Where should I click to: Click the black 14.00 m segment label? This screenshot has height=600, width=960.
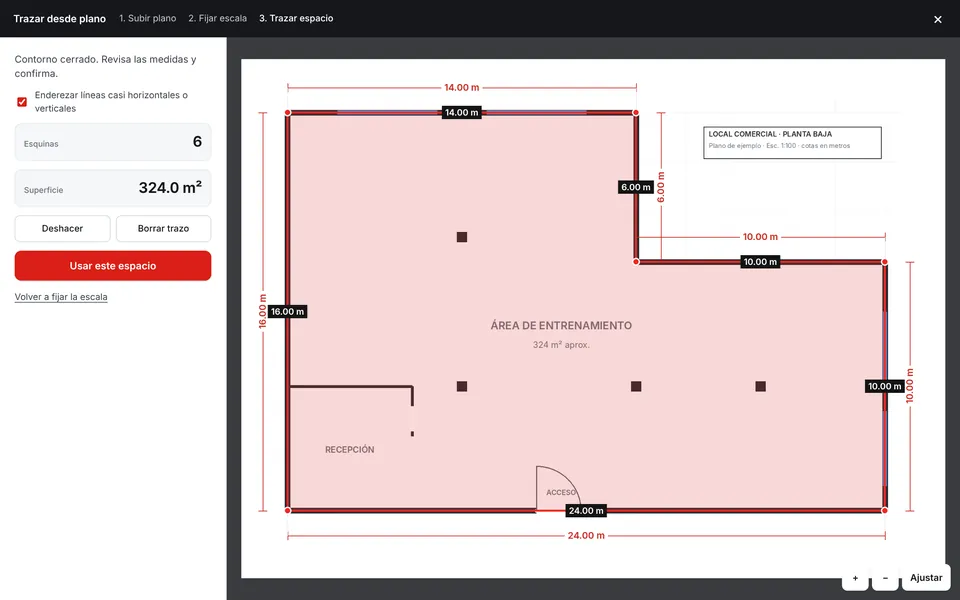[x=462, y=113]
